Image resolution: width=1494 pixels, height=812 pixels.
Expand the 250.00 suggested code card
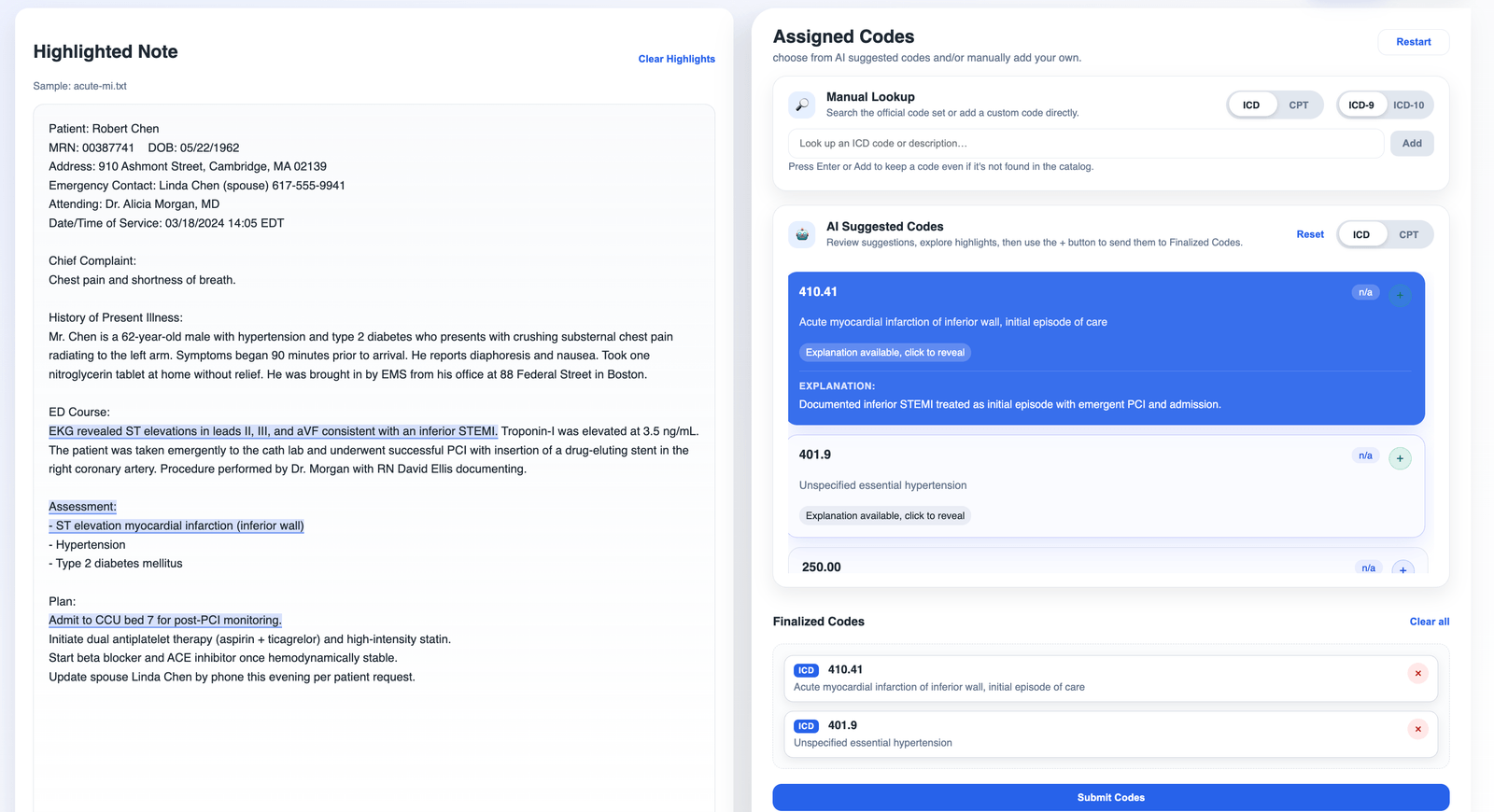(1106, 565)
